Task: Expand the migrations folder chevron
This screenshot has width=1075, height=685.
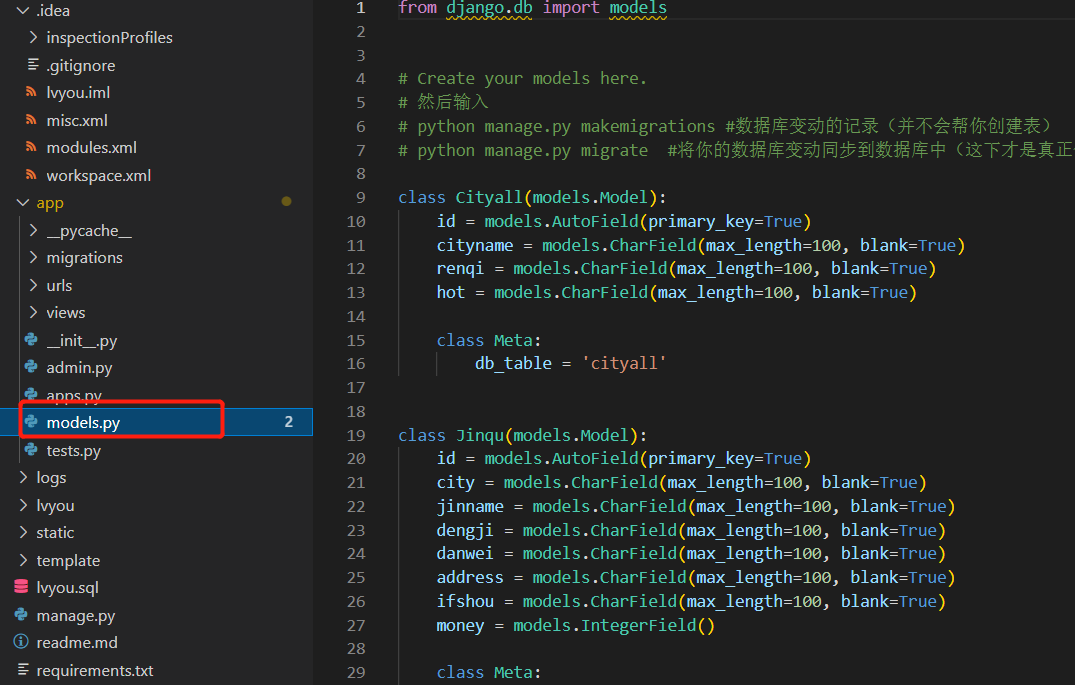Action: [34, 257]
